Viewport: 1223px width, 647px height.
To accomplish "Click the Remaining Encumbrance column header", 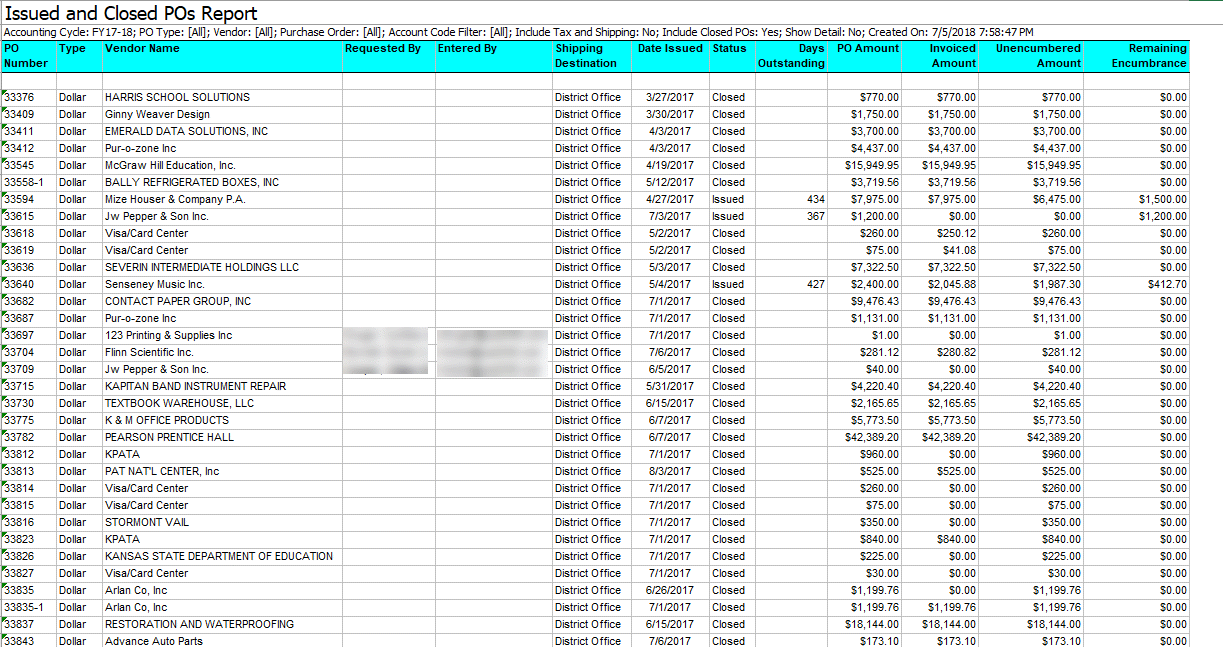I will point(1137,56).
